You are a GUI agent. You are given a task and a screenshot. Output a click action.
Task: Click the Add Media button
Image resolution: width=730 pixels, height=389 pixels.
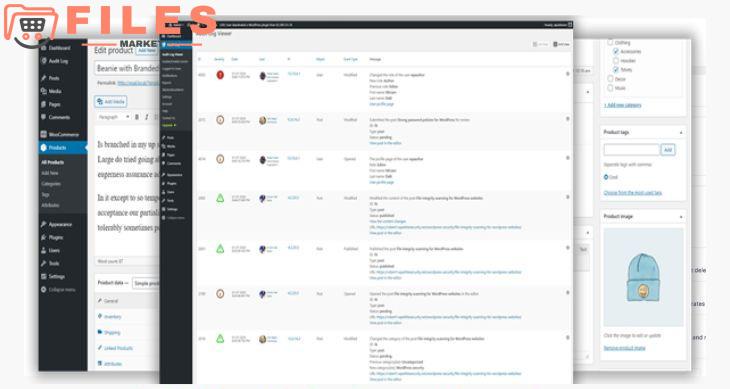tap(111, 101)
